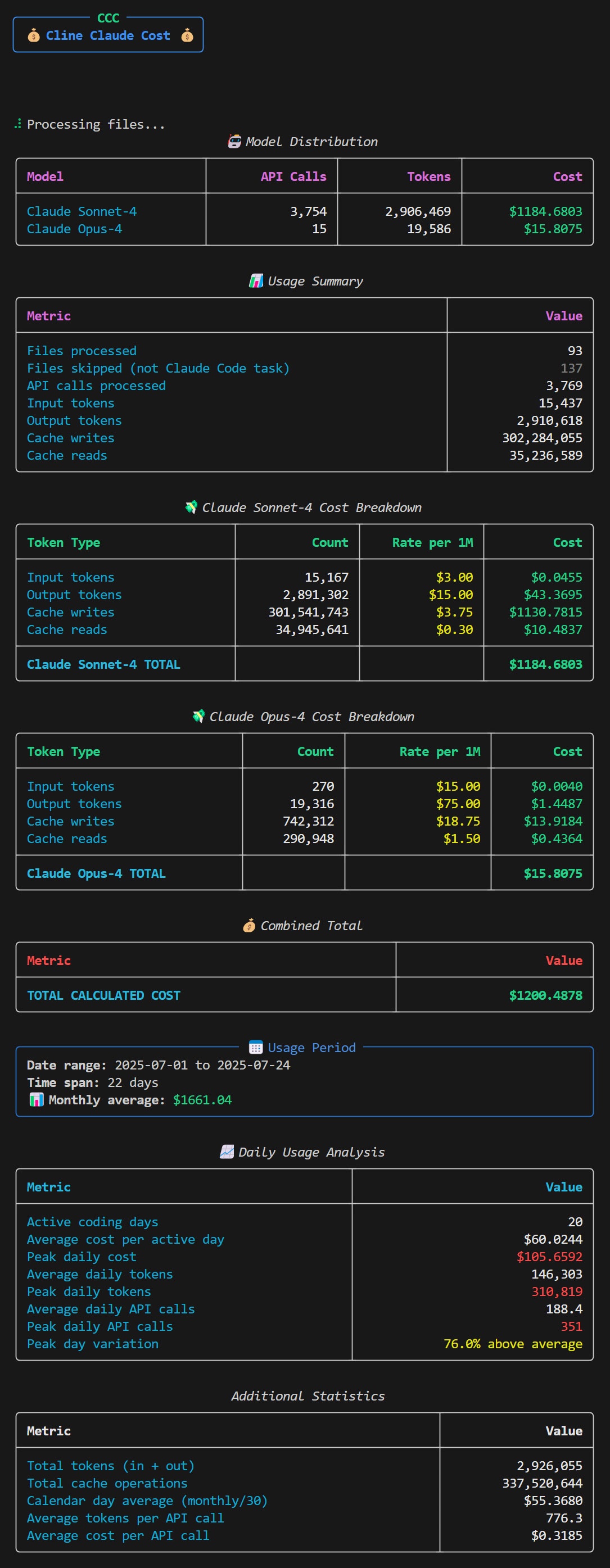
Task: Click the "34,945,641" cache reads count
Action: click(x=311, y=629)
